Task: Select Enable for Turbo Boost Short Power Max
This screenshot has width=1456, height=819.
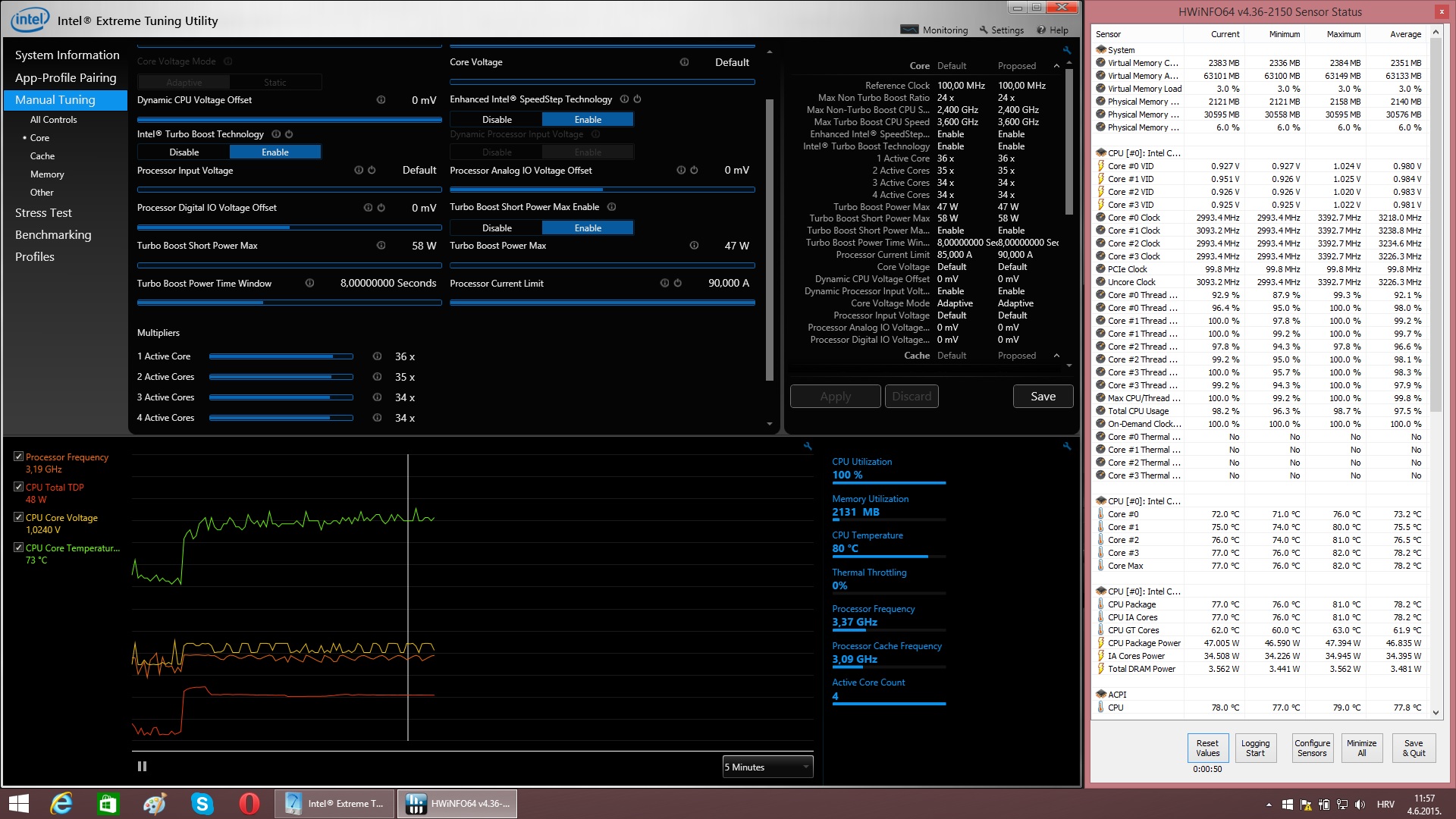Action: (588, 228)
